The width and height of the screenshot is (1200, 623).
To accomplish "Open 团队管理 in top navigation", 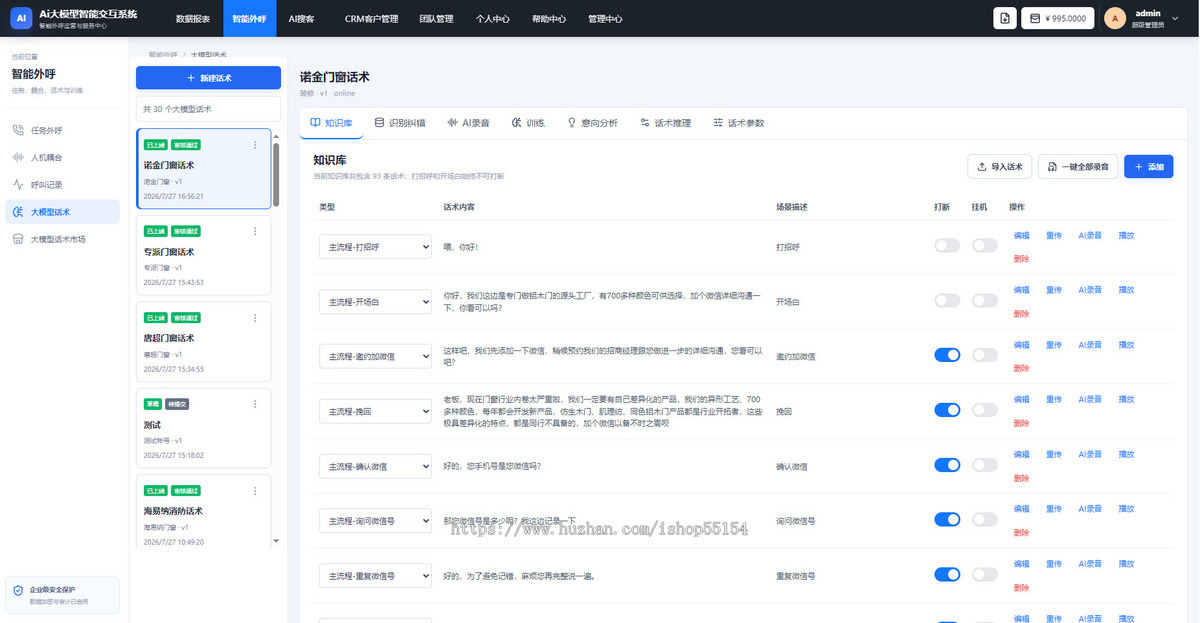I will click(x=436, y=19).
